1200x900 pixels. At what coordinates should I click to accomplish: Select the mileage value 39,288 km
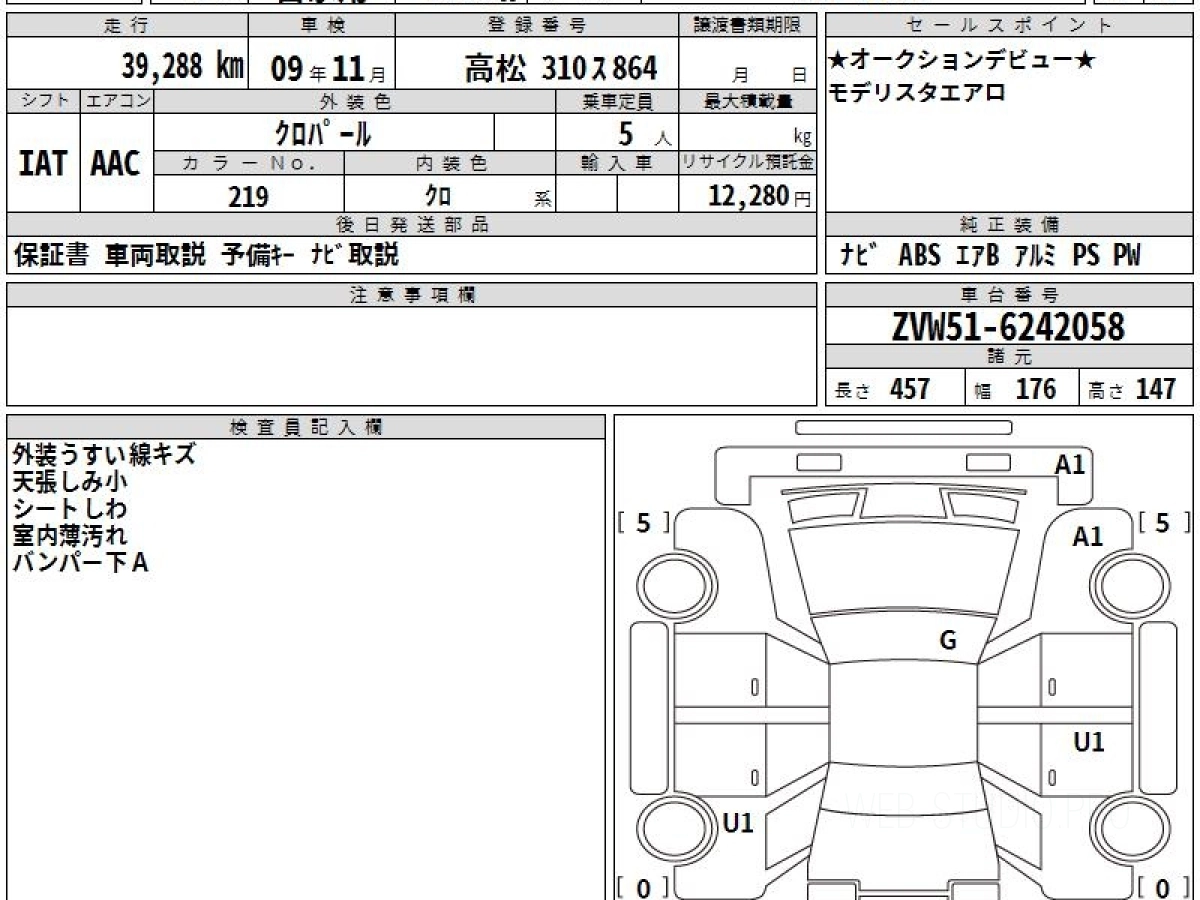pyautogui.click(x=182, y=68)
